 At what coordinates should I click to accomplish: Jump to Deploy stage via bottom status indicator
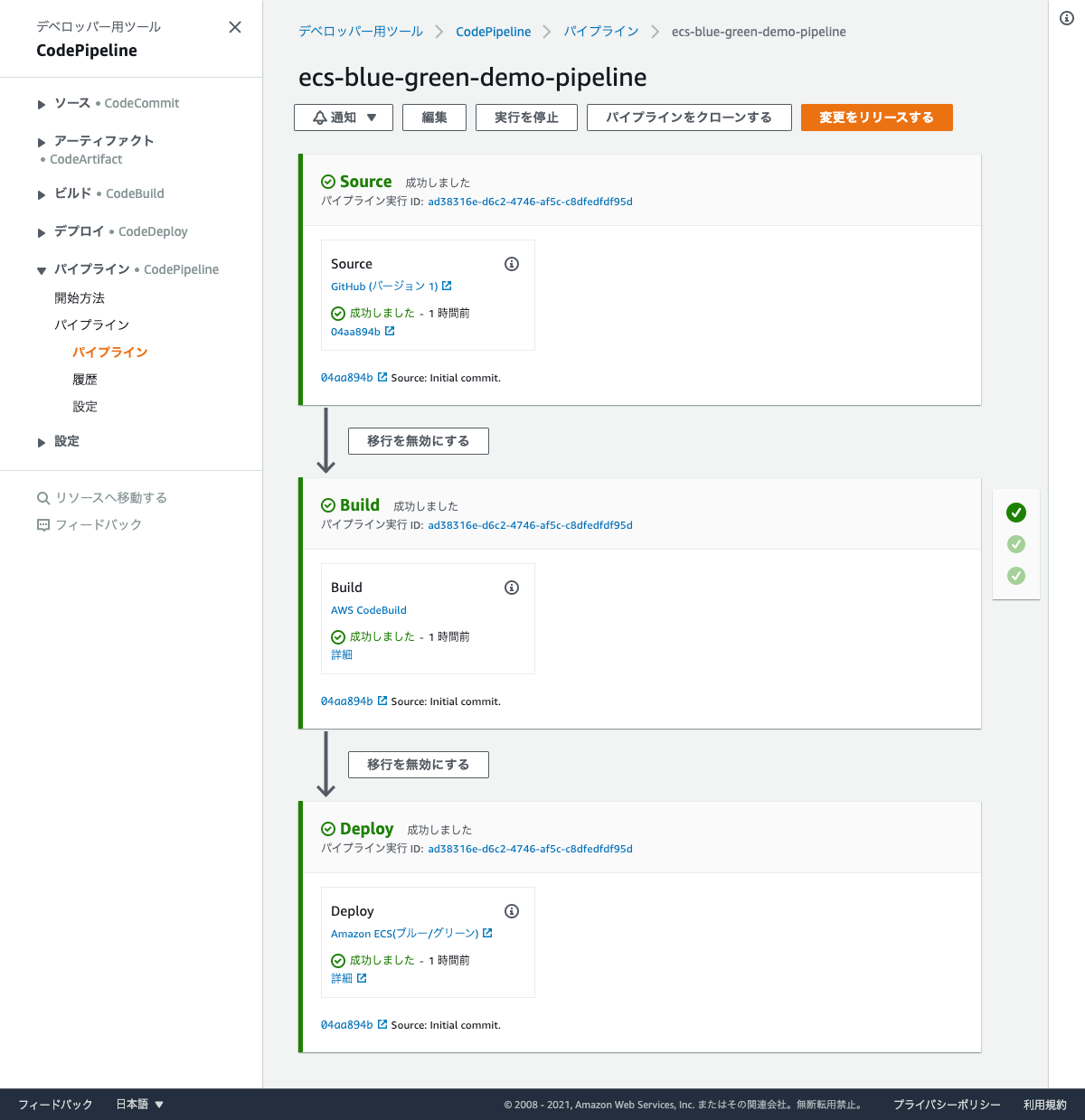point(1016,576)
